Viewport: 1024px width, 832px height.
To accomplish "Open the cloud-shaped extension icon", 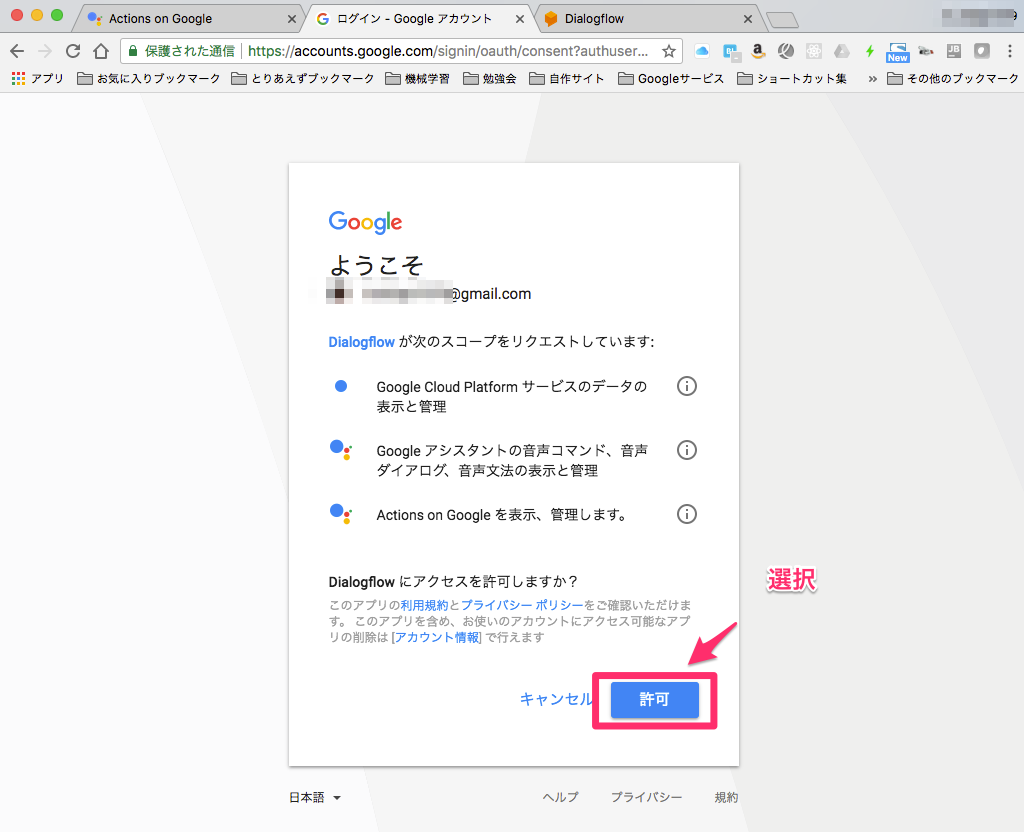I will pyautogui.click(x=702, y=50).
